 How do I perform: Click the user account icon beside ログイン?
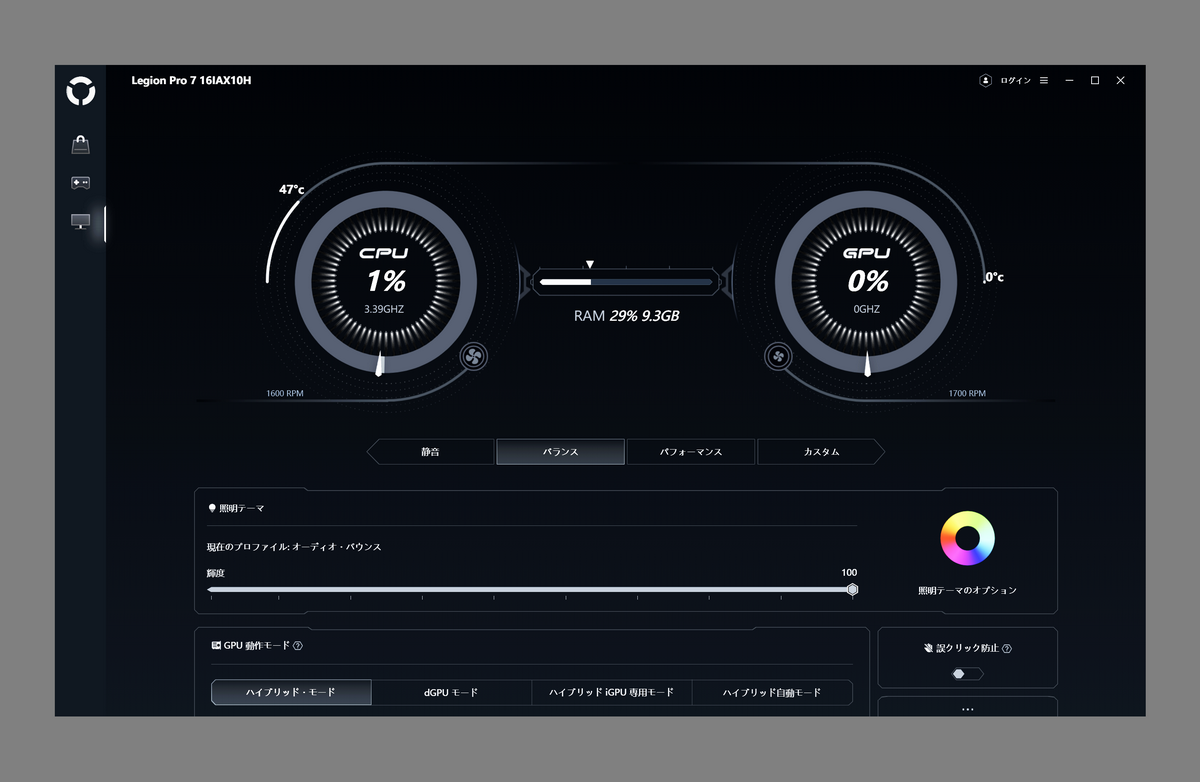point(985,80)
